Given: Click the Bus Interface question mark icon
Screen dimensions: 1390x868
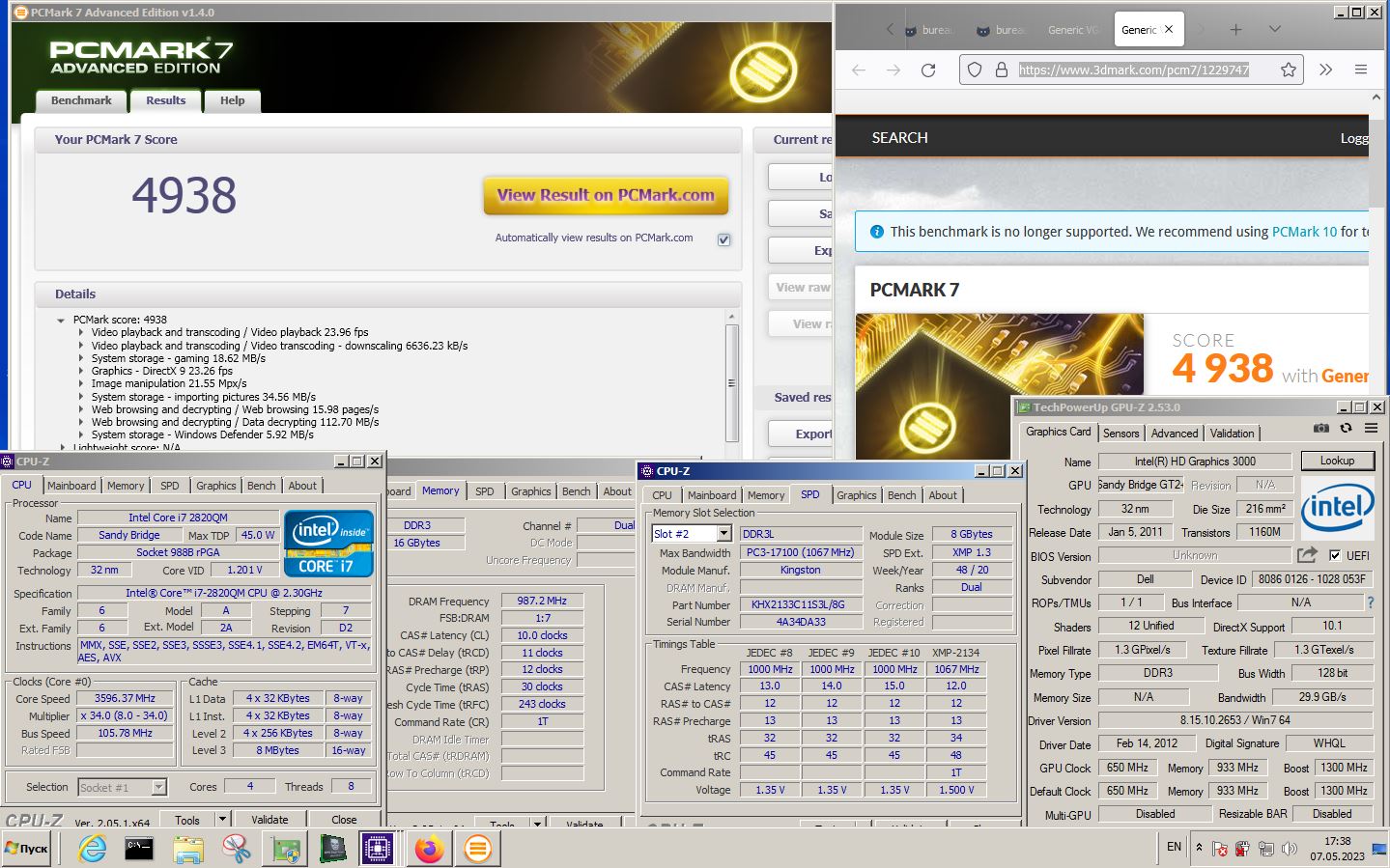Looking at the screenshot, I should 1370,602.
